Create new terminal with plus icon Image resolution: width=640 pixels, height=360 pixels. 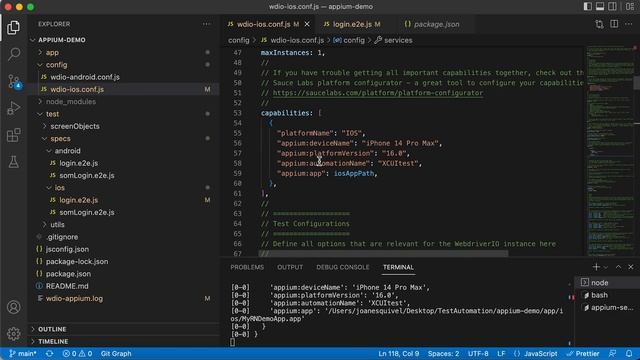click(x=596, y=267)
